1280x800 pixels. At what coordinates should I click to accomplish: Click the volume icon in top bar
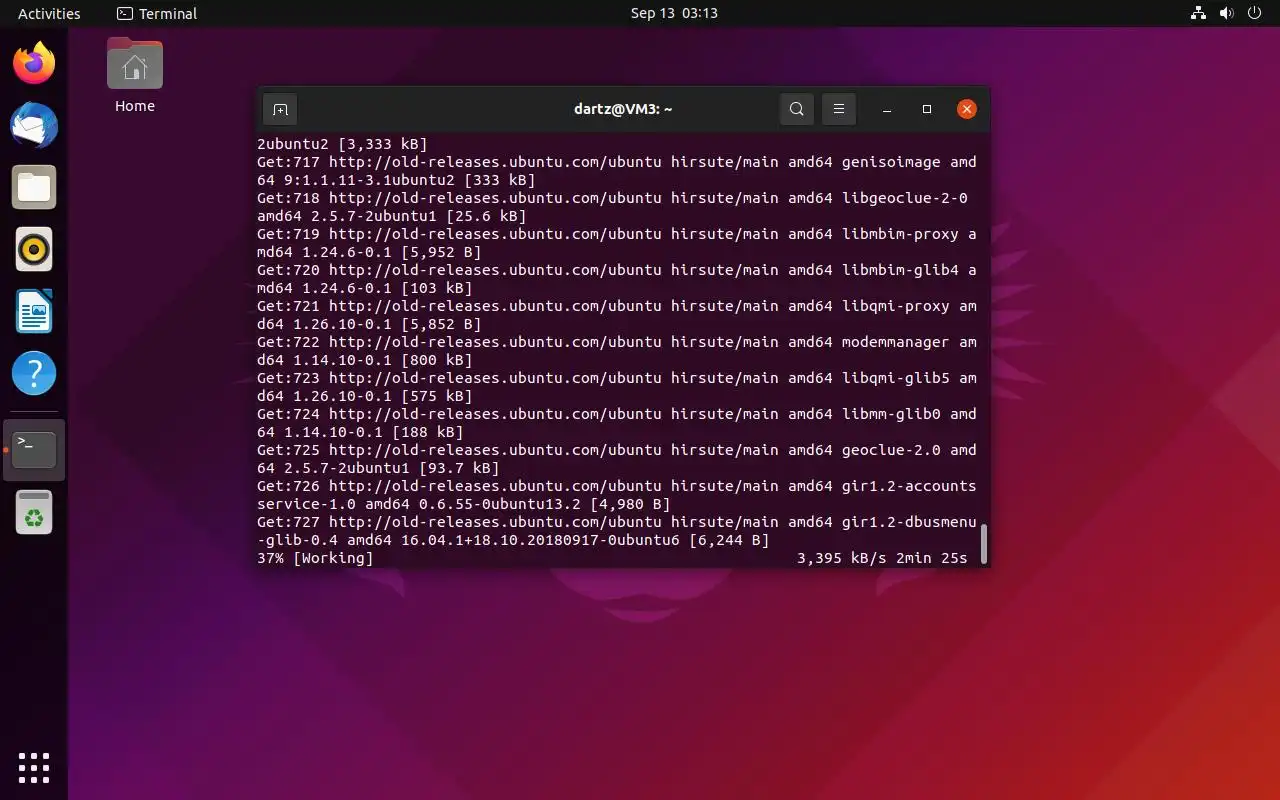[x=1227, y=13]
